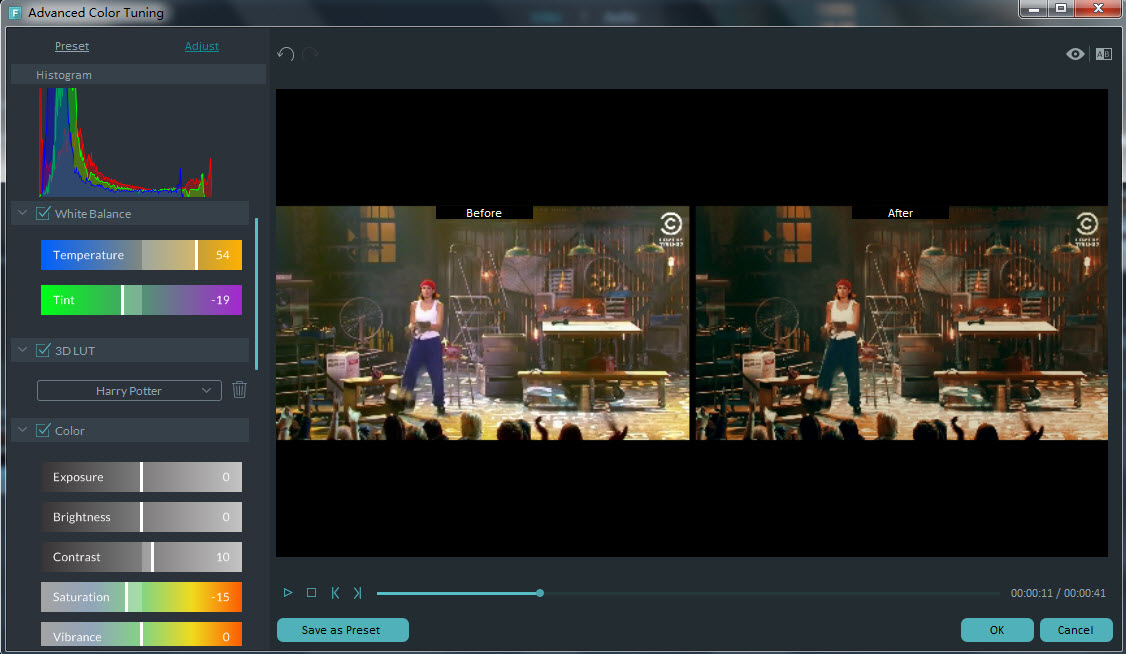Go to the previous frame
1126x654 pixels.
335,593
